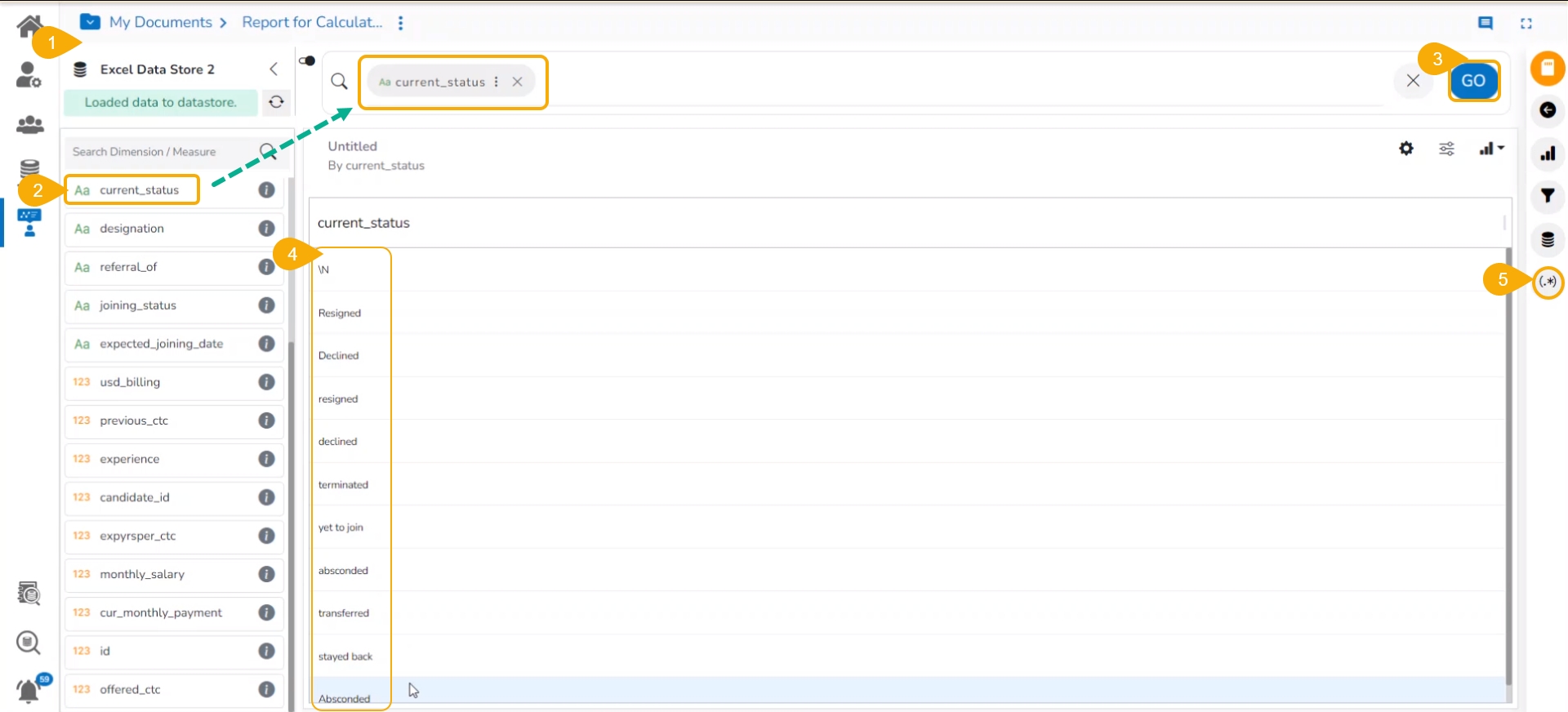Click the My Documents folder icon
Viewport: 1568px width, 712px height.
pyautogui.click(x=90, y=22)
